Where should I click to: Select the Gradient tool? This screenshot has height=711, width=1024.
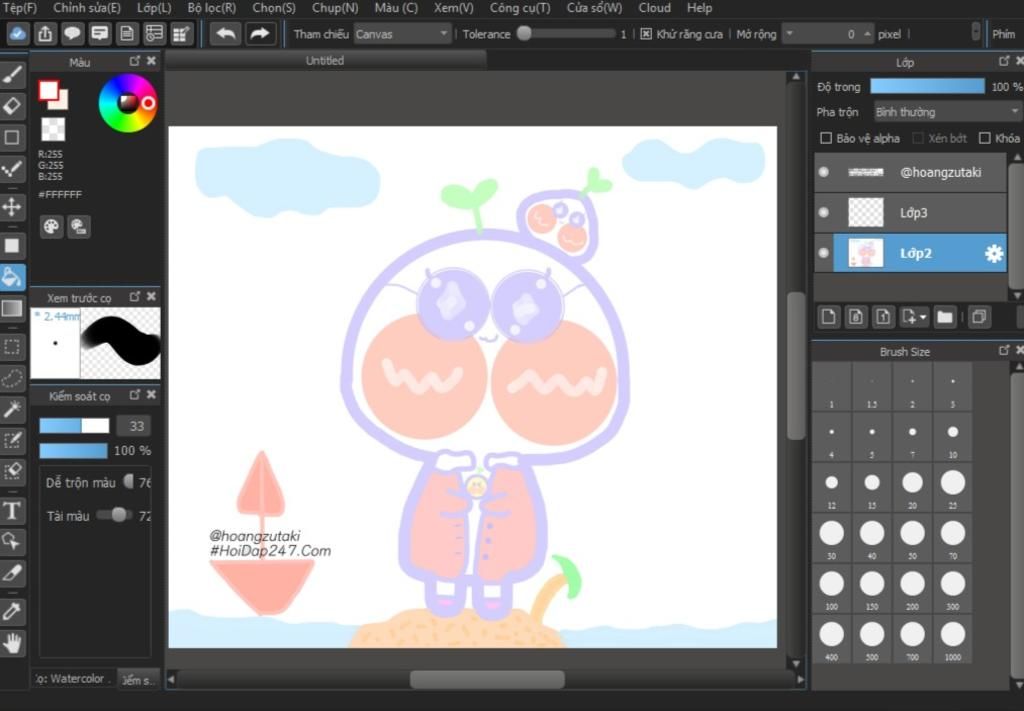pyautogui.click(x=12, y=308)
